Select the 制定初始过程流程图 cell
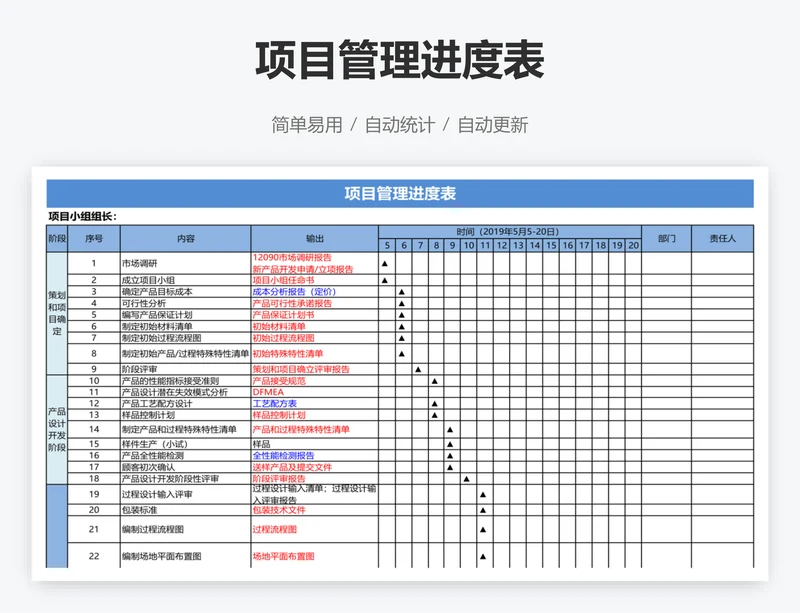This screenshot has width=800, height=613. tap(186, 338)
